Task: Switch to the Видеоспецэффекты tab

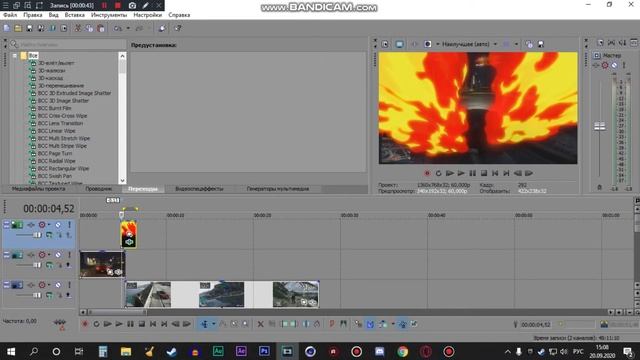Action: [x=199, y=189]
